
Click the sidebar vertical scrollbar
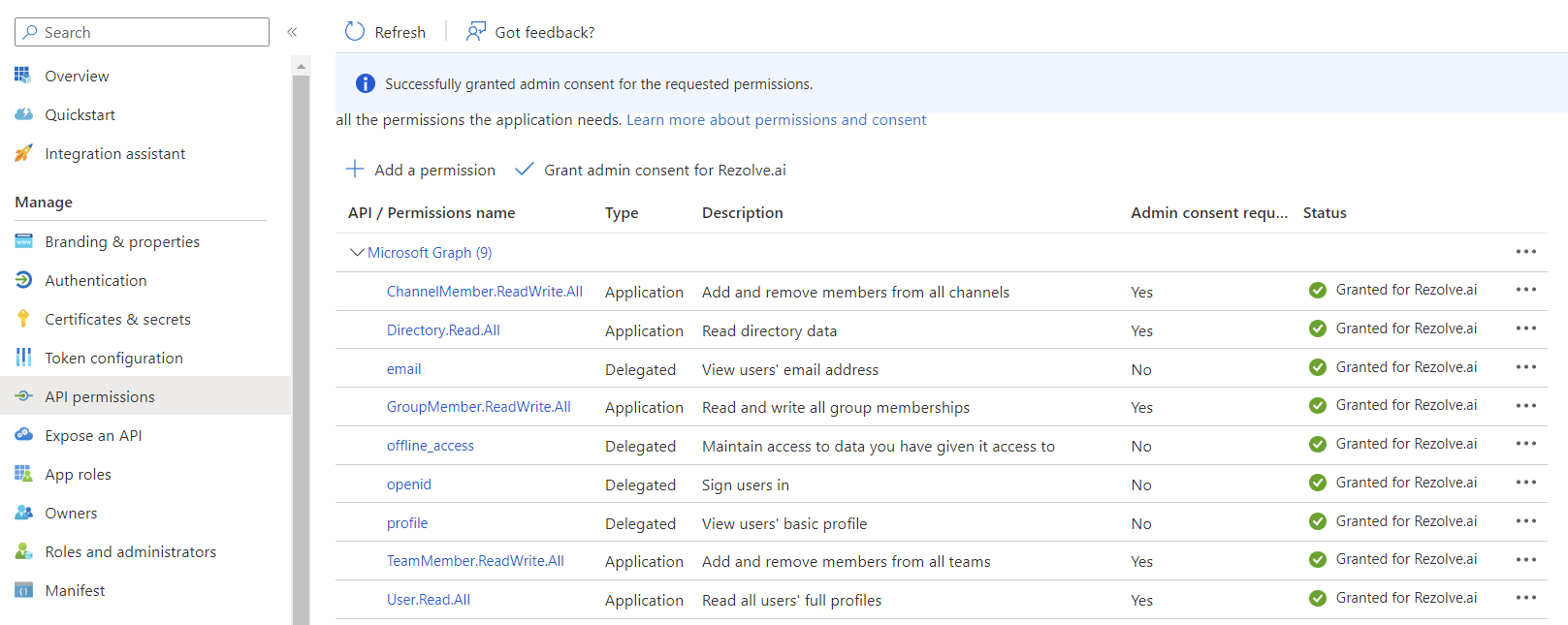[x=301, y=349]
